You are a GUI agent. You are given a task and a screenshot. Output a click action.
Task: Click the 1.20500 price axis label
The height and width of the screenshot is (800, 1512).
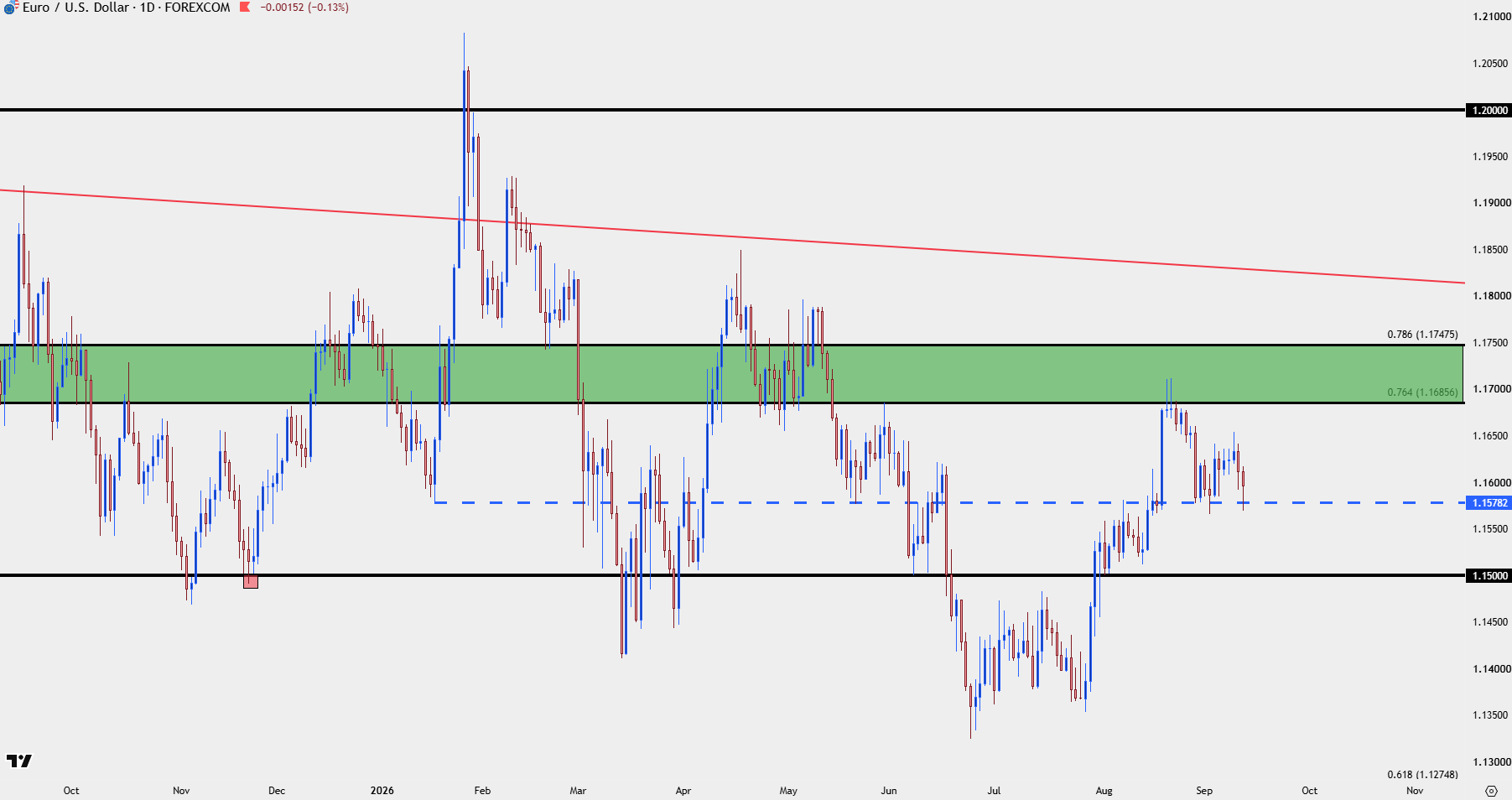pos(1491,64)
